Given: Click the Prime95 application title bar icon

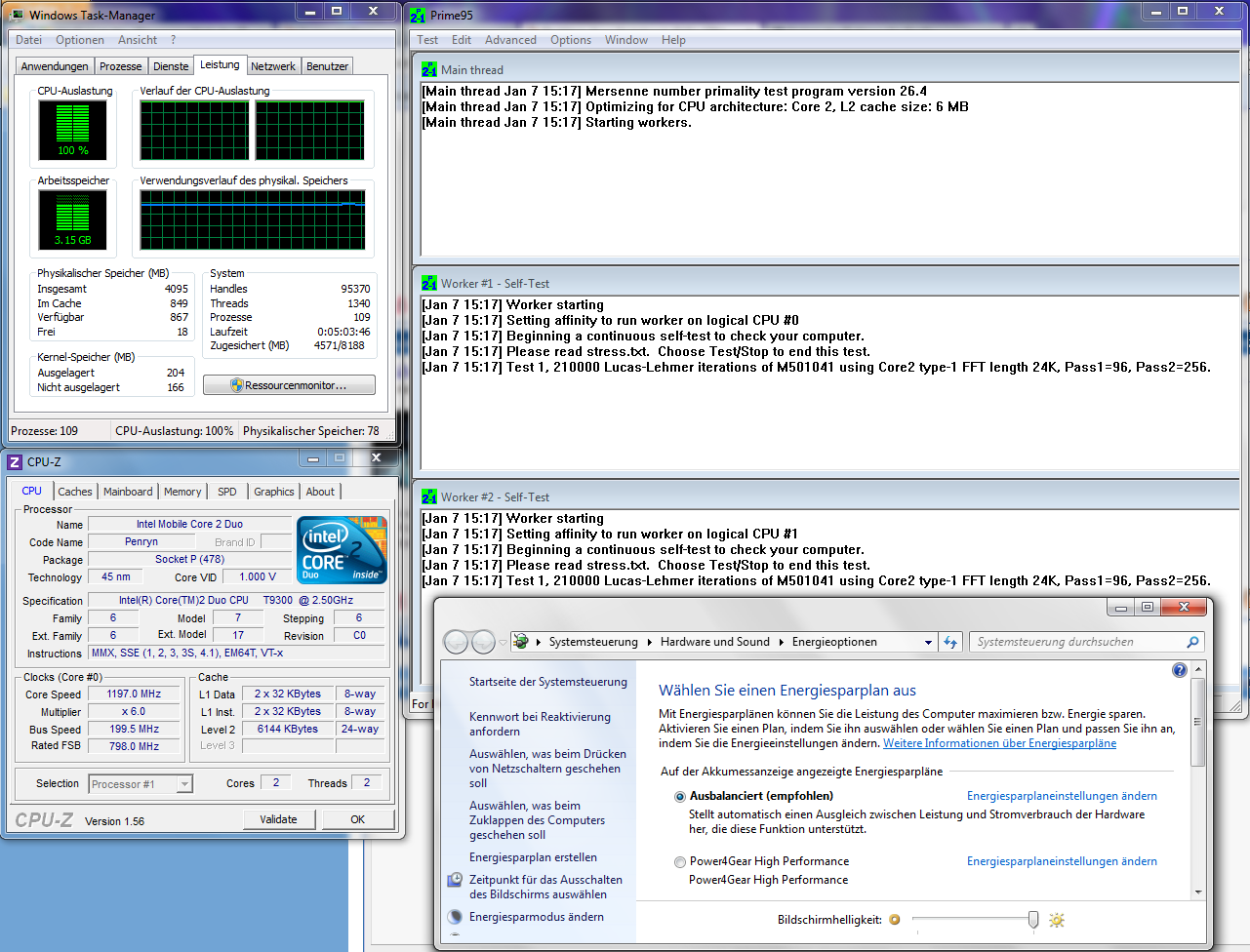Looking at the screenshot, I should pos(418,15).
